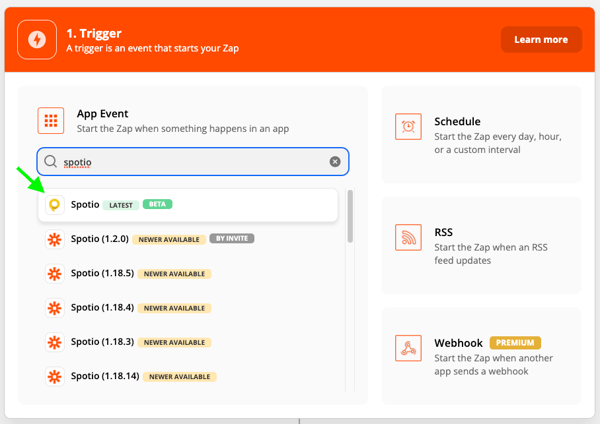Click the Trigger lightning bolt icon
The image size is (600, 424).
coord(37,39)
